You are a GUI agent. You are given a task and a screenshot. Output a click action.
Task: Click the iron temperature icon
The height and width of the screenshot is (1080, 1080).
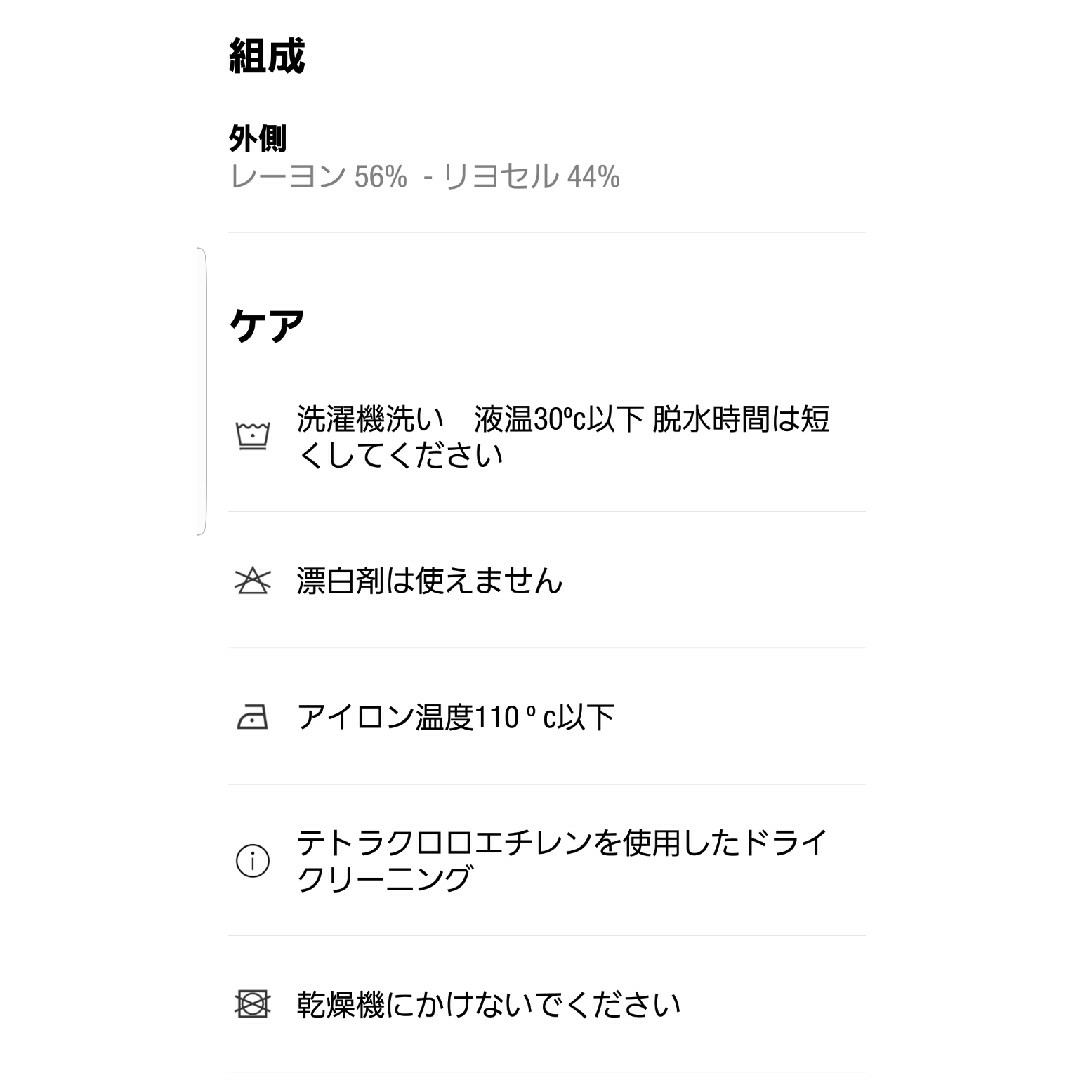253,718
